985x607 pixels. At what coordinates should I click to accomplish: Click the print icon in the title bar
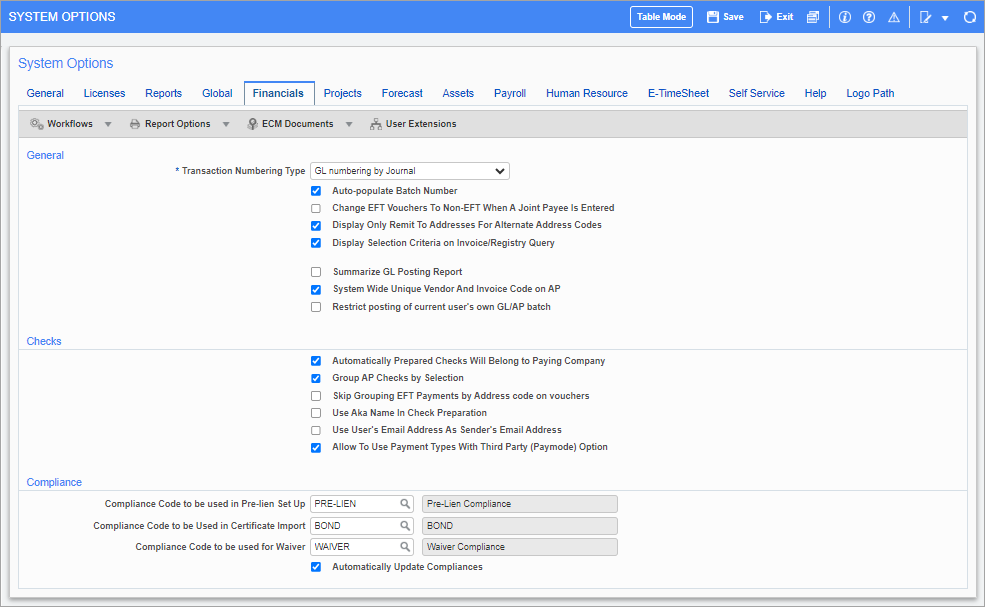(x=812, y=16)
